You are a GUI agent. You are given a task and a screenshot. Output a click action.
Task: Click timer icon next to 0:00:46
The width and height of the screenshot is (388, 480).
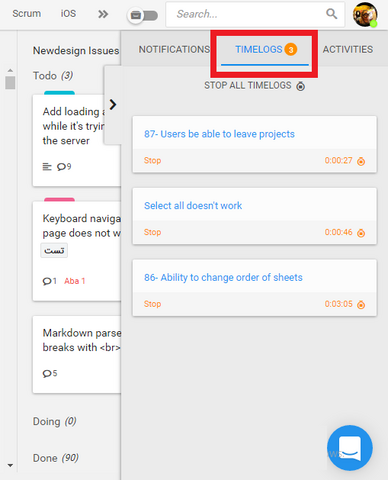361,233
